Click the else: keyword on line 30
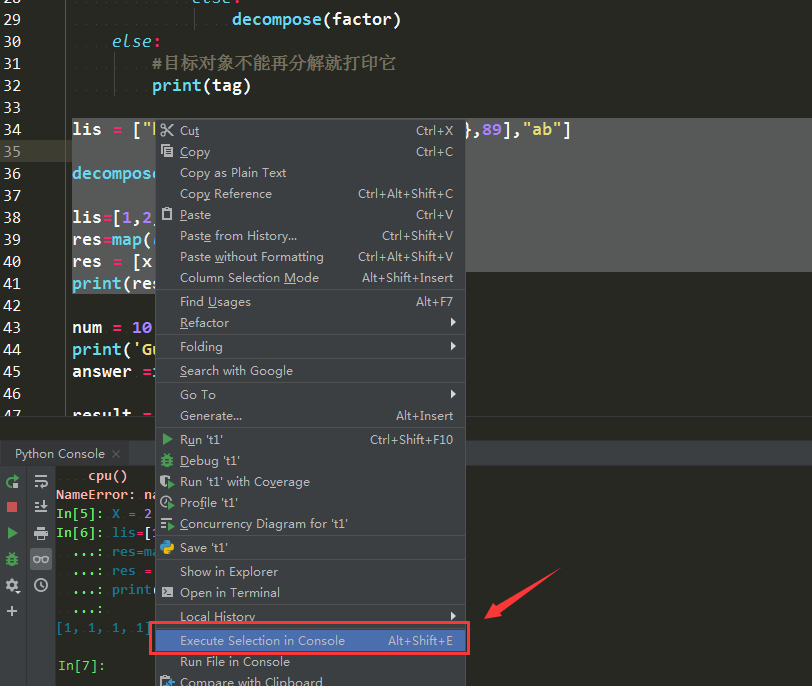Image resolution: width=812 pixels, height=686 pixels. (x=136, y=41)
